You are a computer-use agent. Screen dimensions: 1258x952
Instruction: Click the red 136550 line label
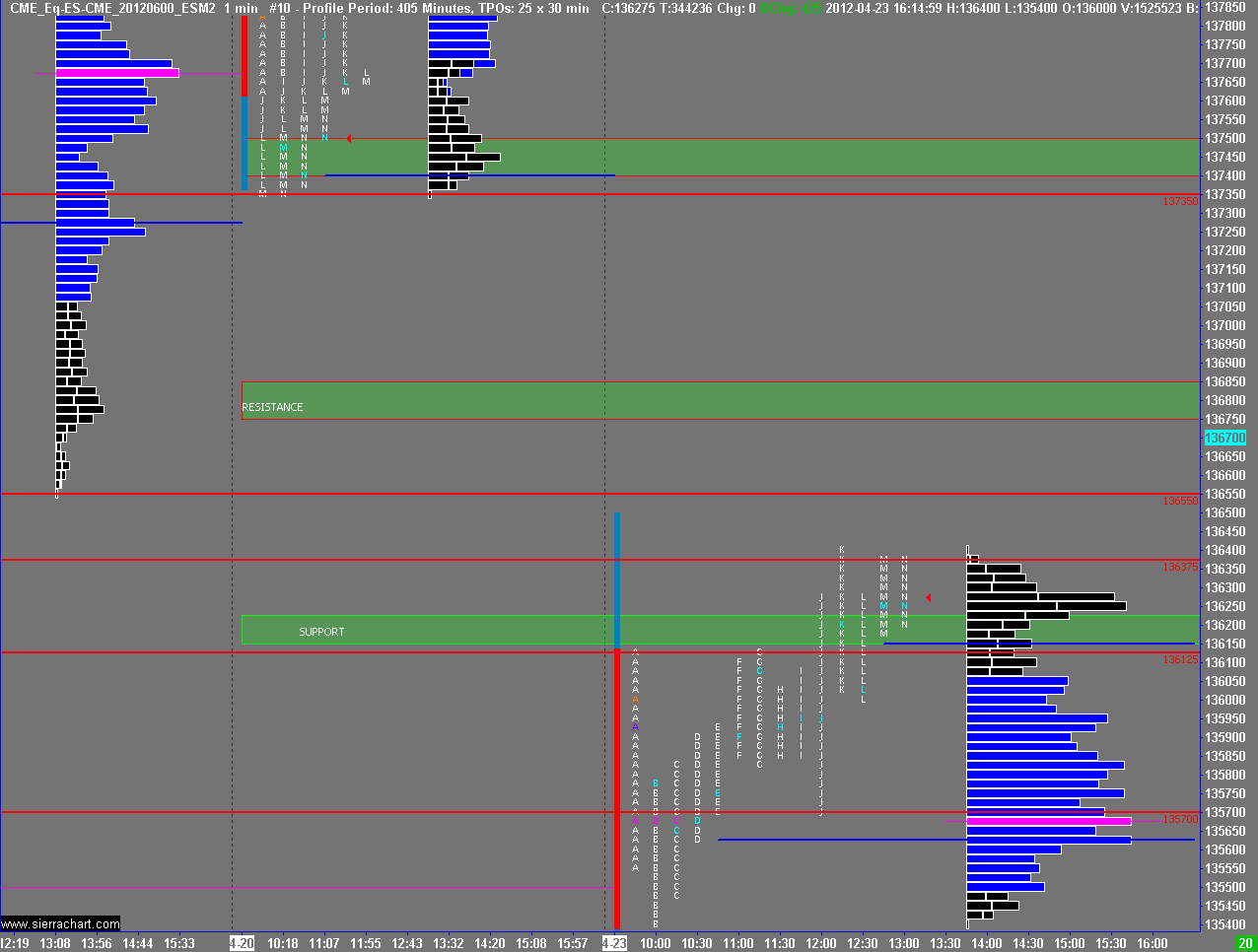point(1180,501)
